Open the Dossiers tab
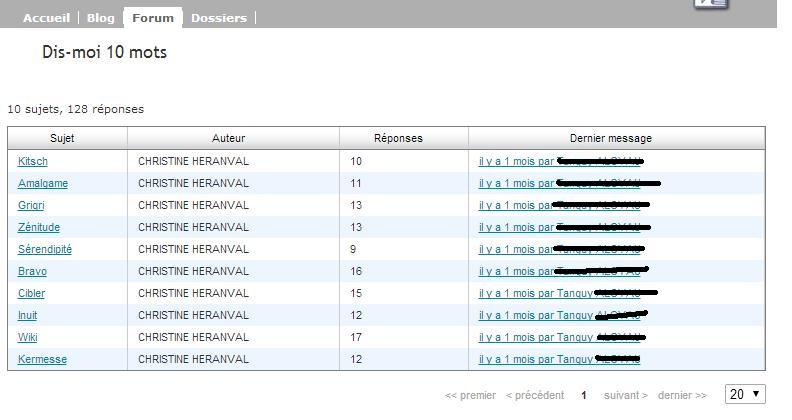 218,18
